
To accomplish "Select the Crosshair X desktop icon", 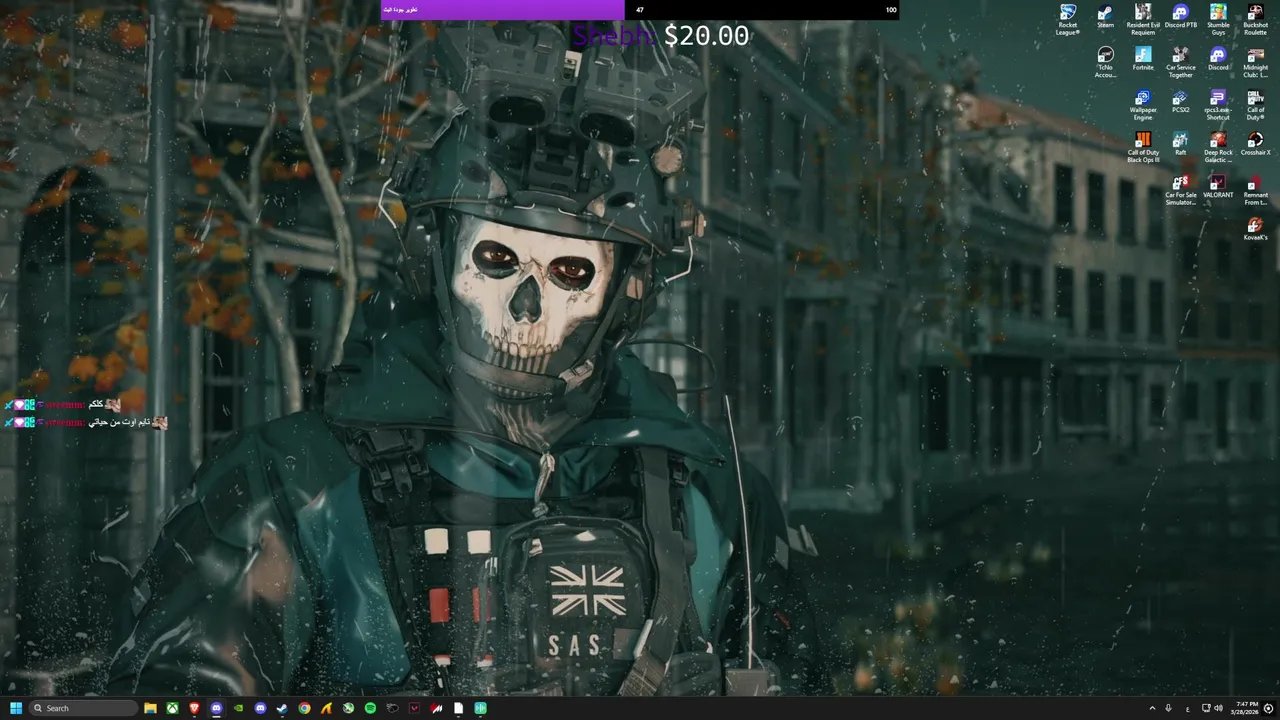I will pyautogui.click(x=1255, y=144).
